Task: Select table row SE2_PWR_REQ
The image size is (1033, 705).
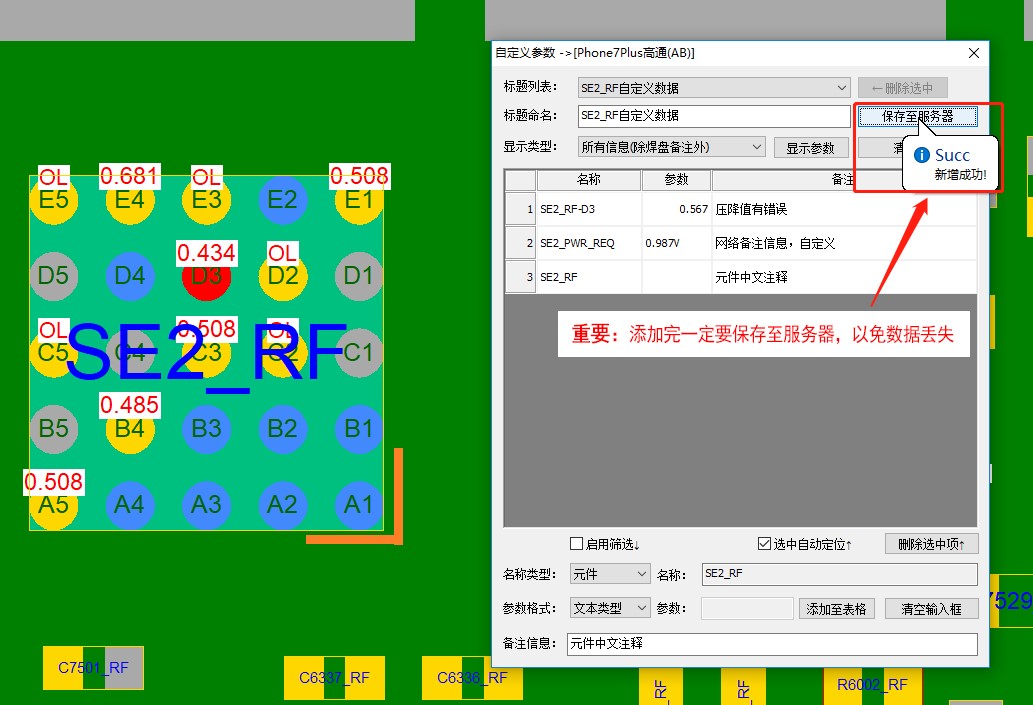Action: [x=740, y=243]
